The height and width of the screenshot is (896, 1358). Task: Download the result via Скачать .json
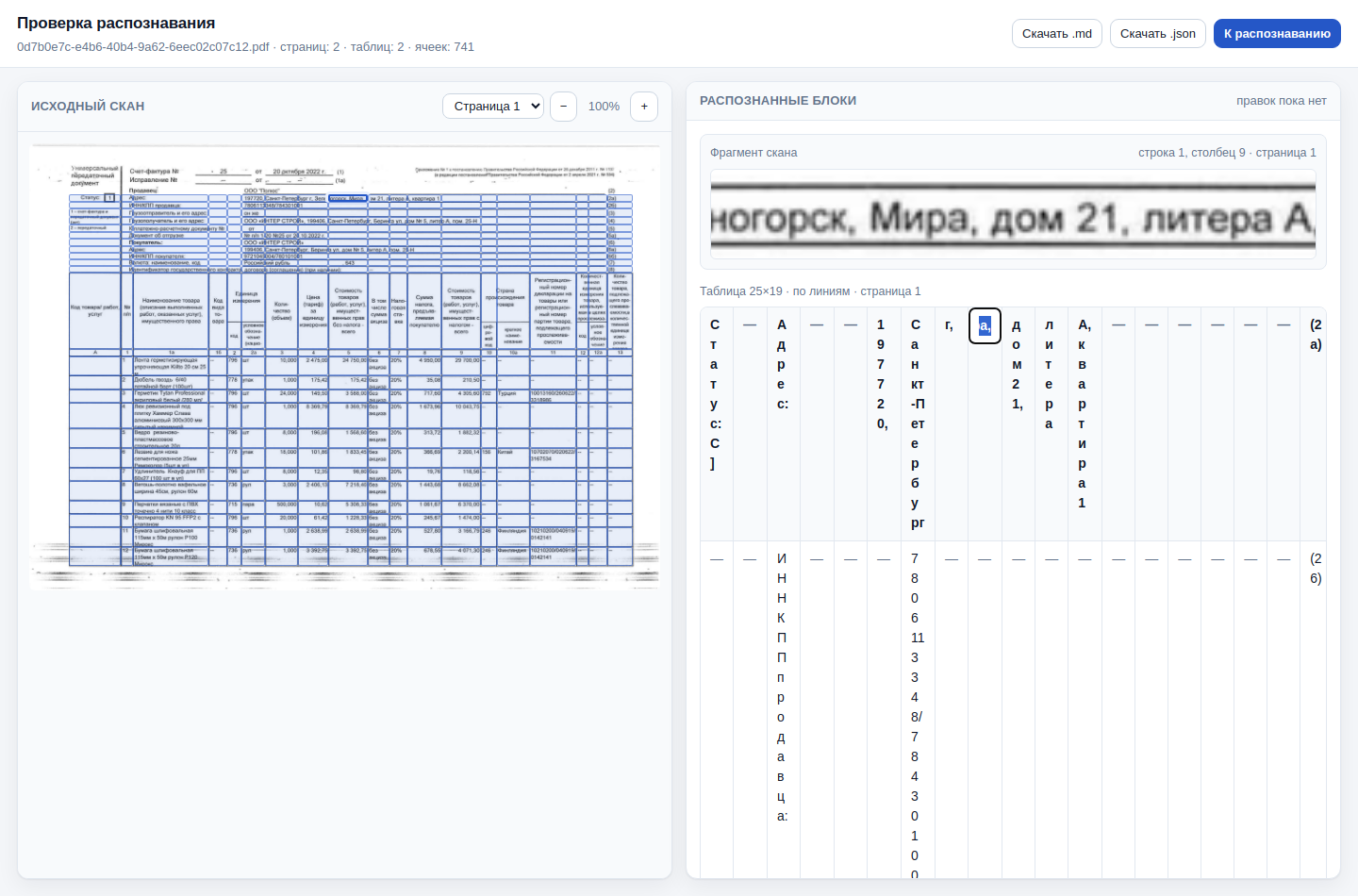pyautogui.click(x=1158, y=34)
